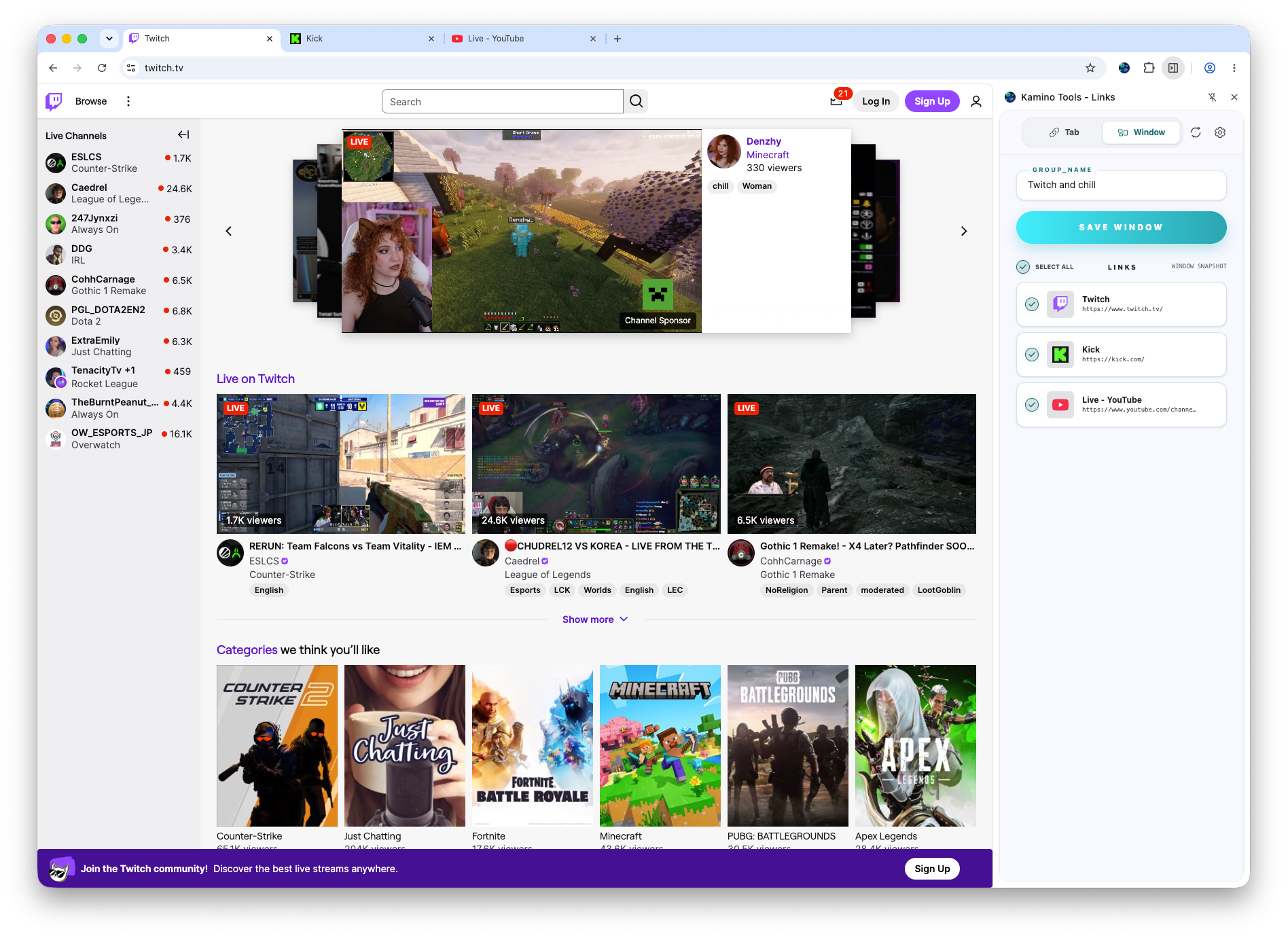
Task: Open OW_ESPORTS_JP in Live Channels sidebar
Action: point(119,438)
